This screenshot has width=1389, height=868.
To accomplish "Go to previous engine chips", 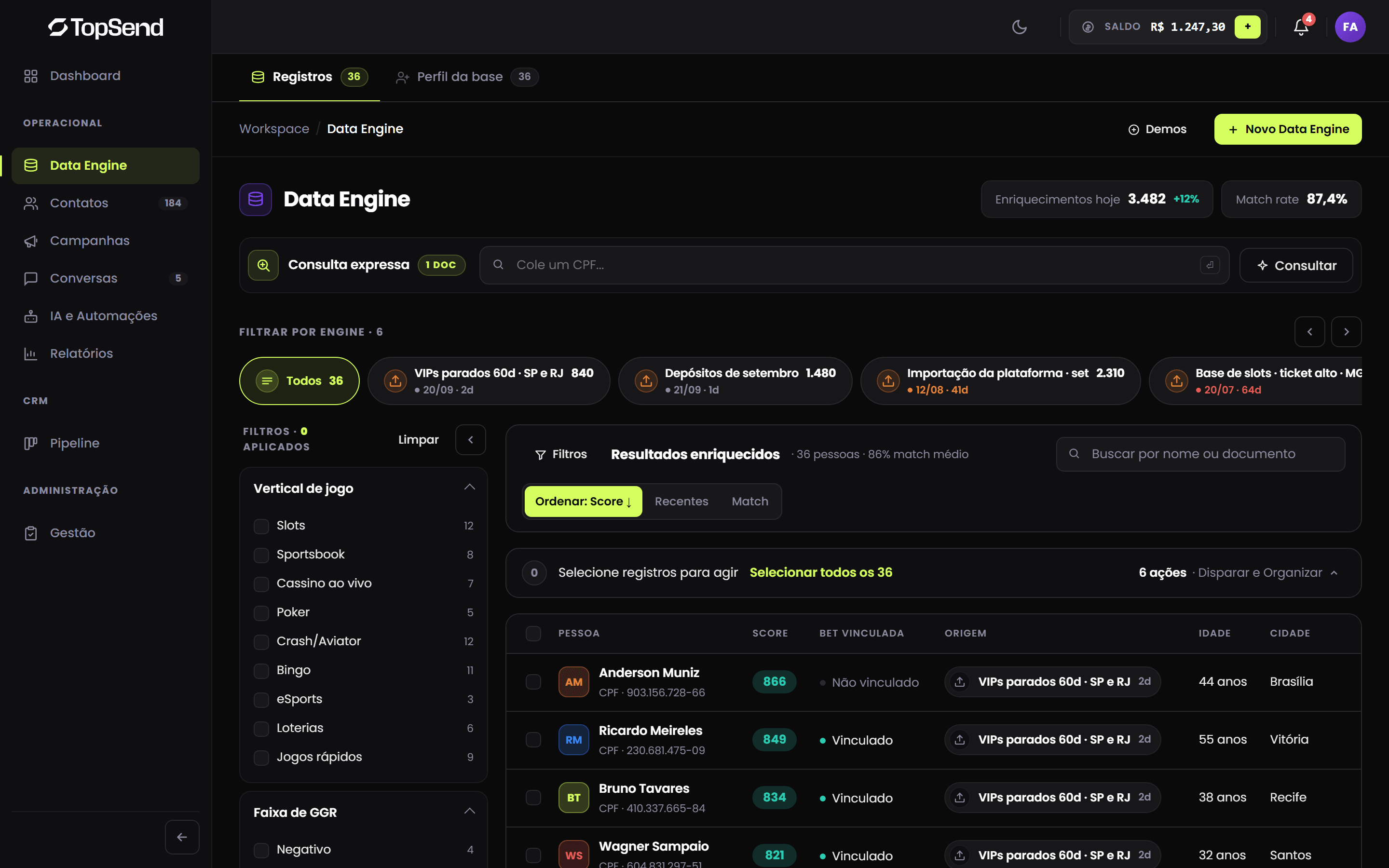I will pos(1309,332).
